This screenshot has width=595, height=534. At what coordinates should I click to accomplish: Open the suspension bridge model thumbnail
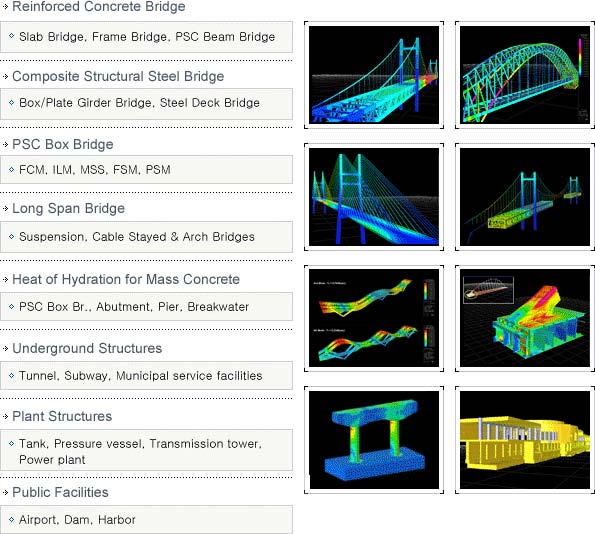point(374,75)
